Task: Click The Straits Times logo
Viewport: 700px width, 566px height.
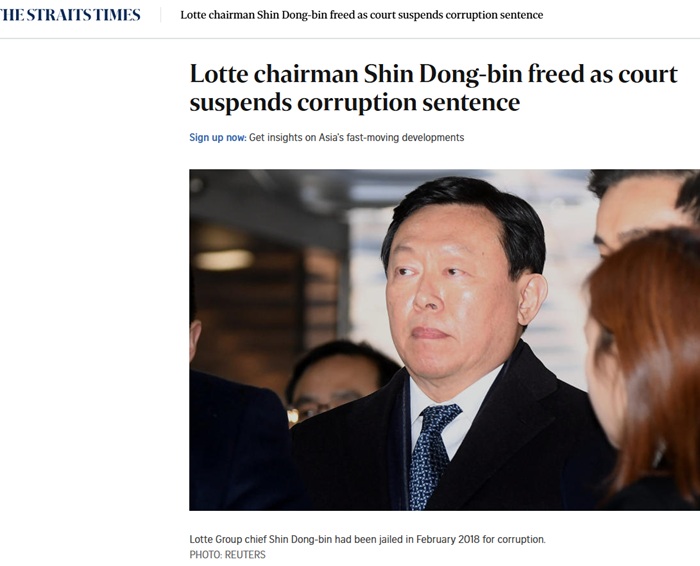Action: click(70, 15)
